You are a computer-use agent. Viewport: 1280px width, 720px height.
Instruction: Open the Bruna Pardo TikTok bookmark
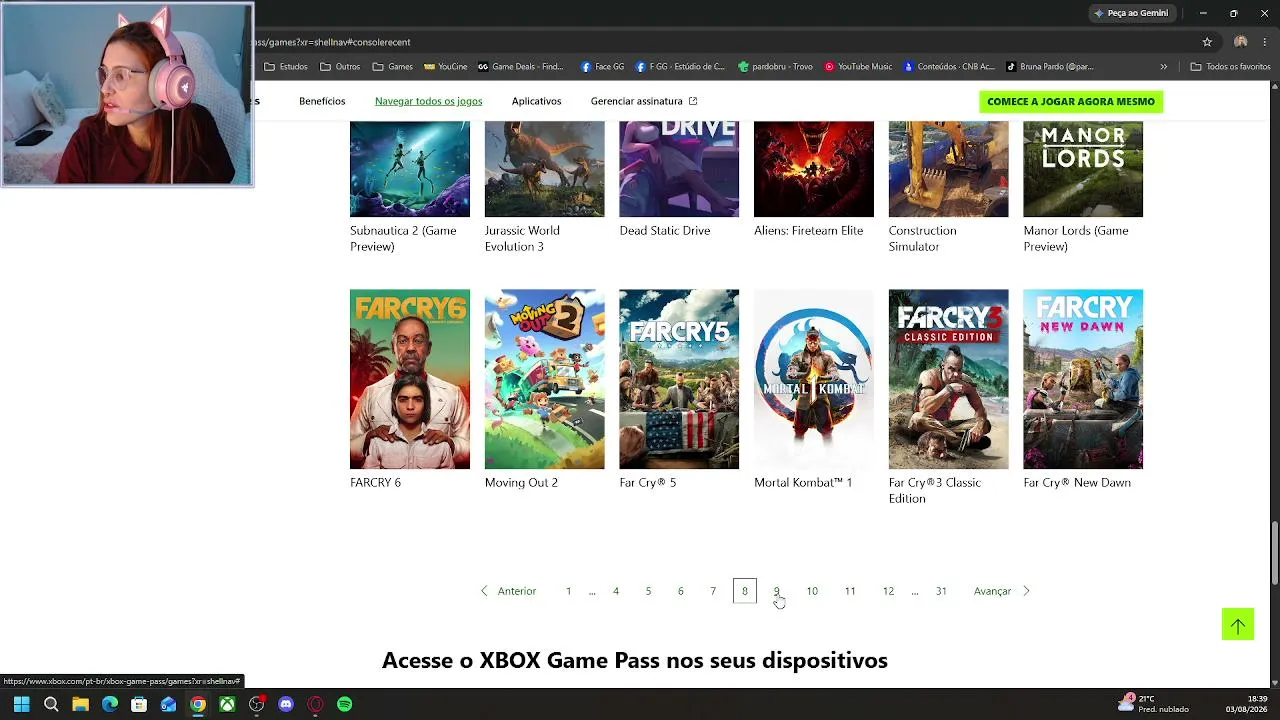[x=1049, y=67]
